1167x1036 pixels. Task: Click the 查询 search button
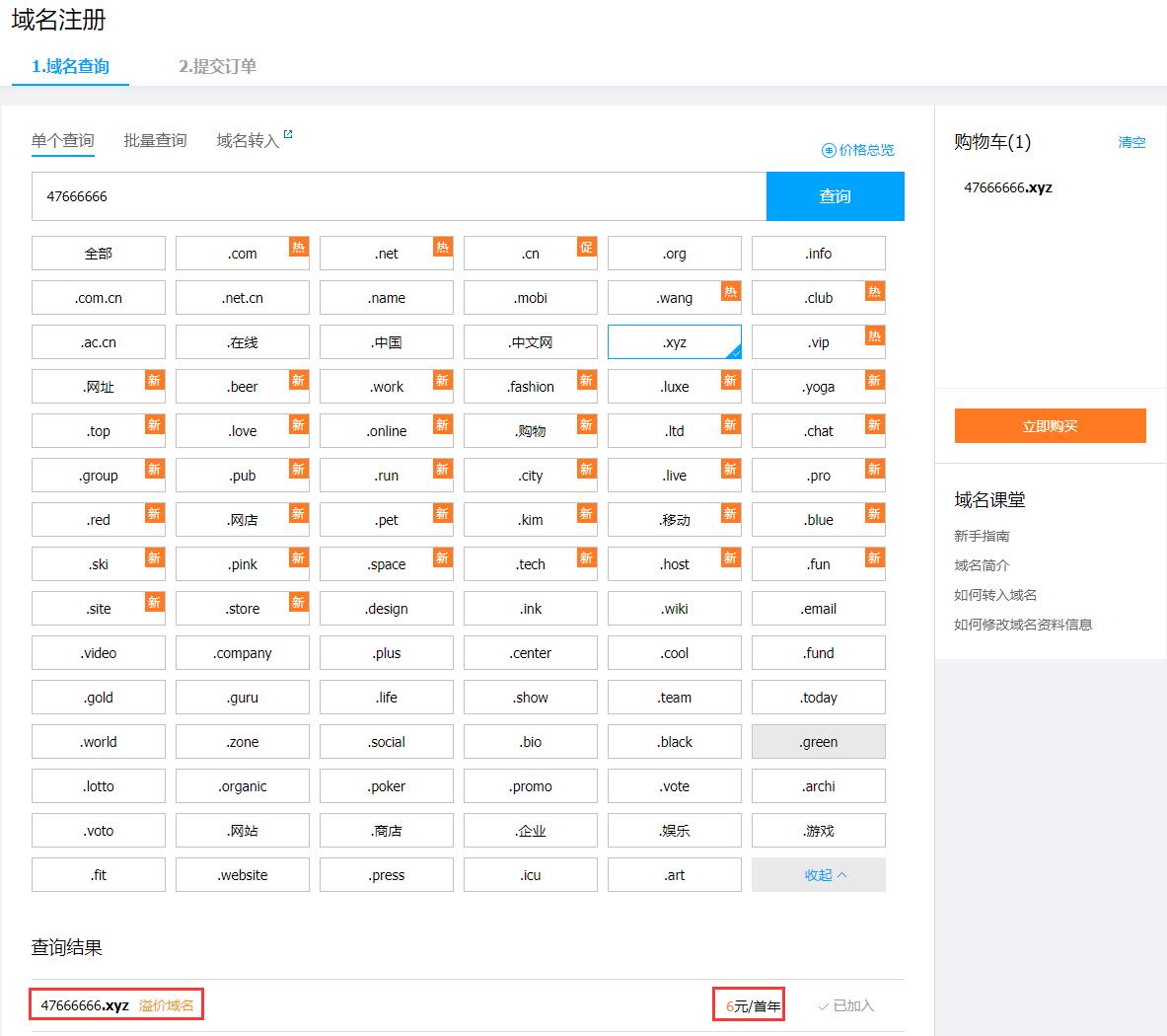(835, 196)
